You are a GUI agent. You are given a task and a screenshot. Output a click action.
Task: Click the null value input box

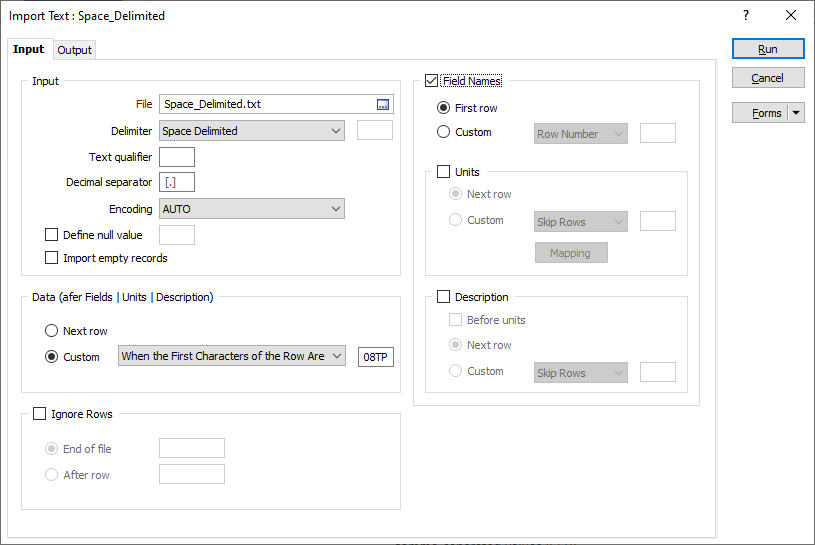pyautogui.click(x=177, y=235)
